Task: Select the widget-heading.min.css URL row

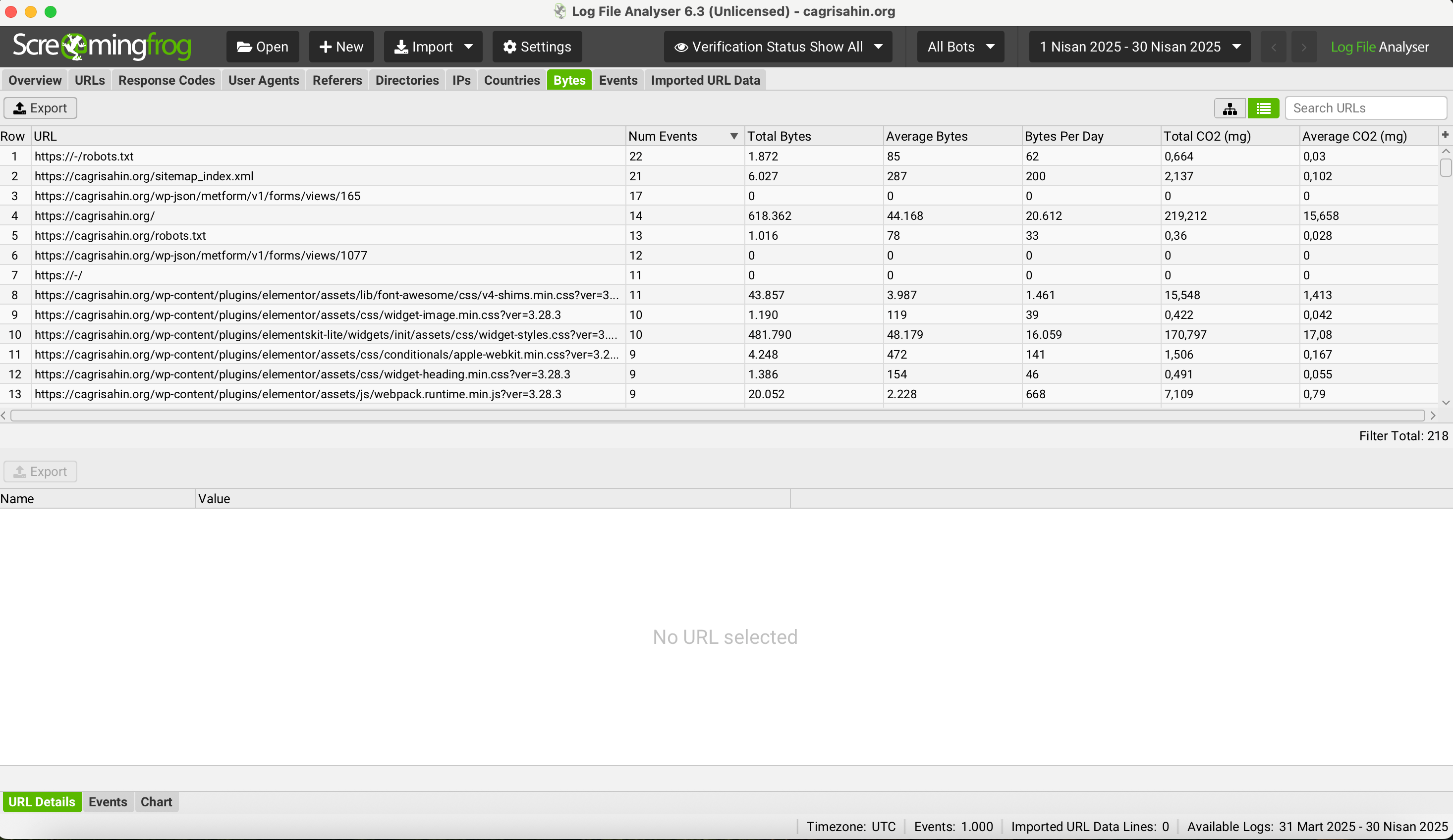Action: point(719,374)
